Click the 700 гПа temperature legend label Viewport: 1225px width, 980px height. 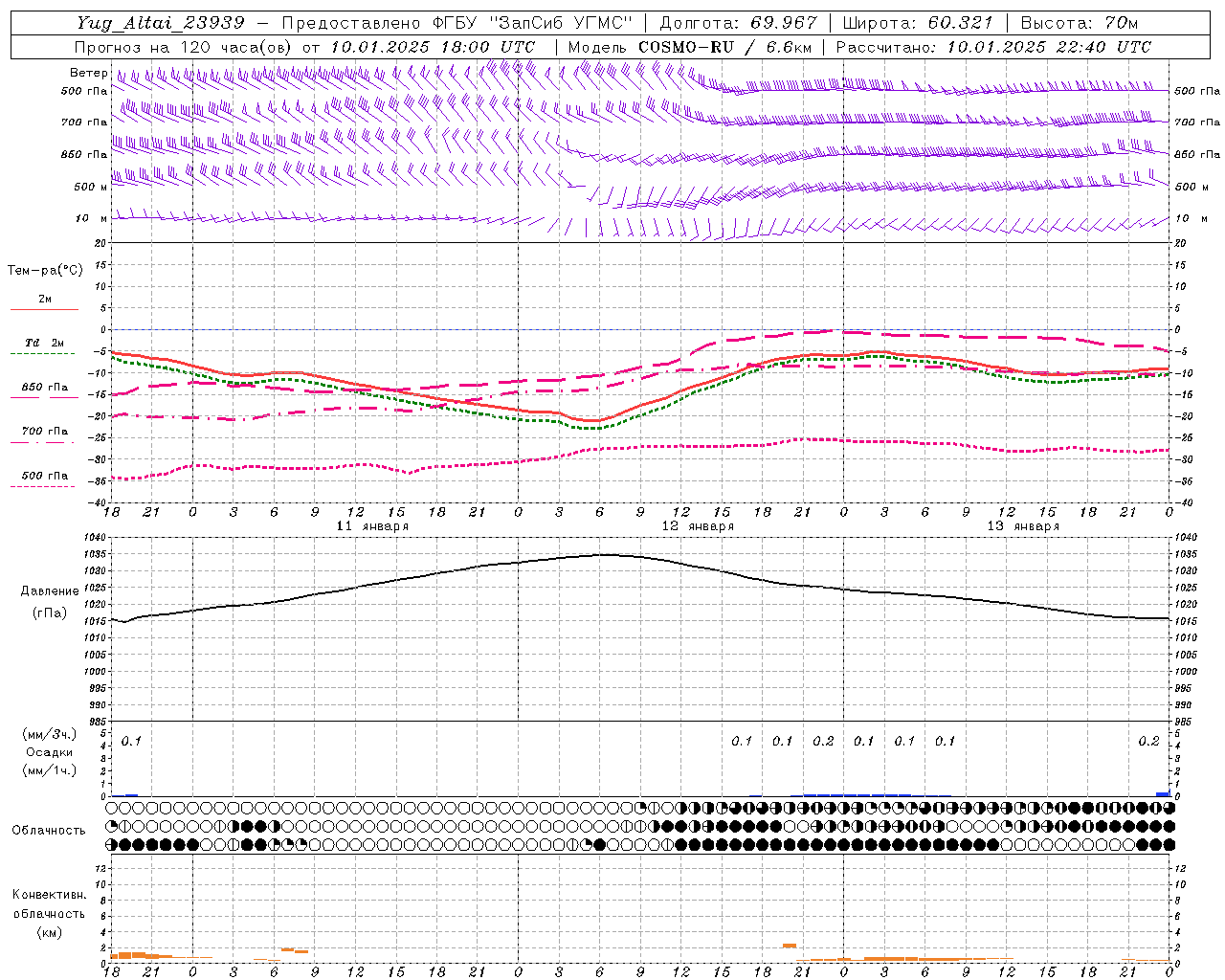pyautogui.click(x=45, y=432)
